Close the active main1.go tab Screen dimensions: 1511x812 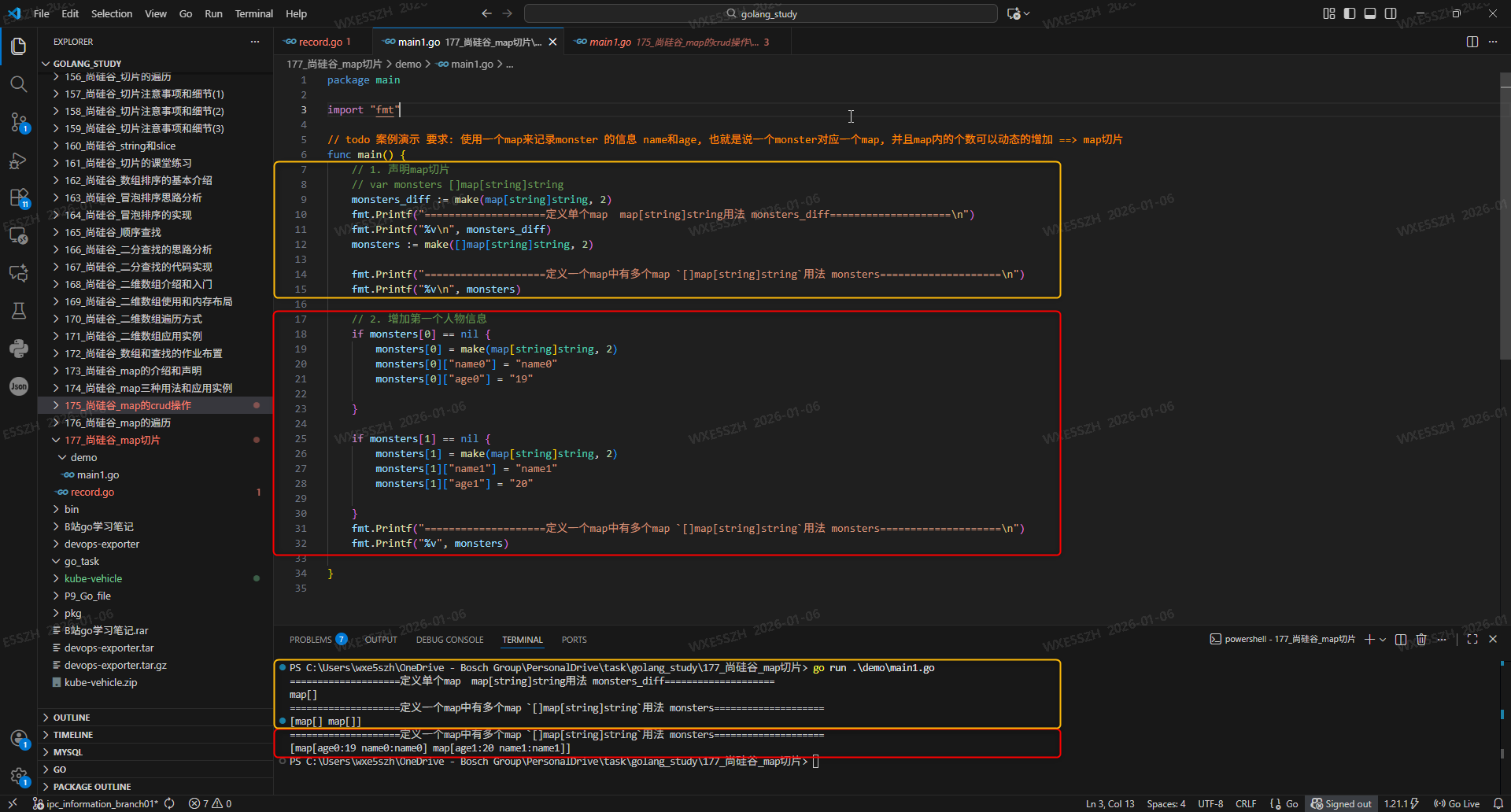[552, 42]
